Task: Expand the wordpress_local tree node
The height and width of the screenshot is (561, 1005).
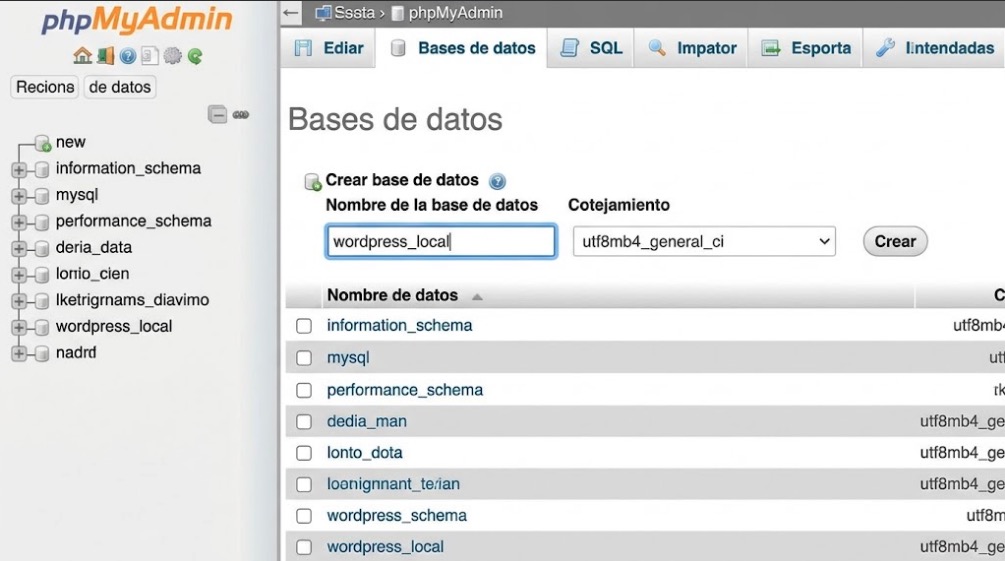Action: click(x=19, y=328)
